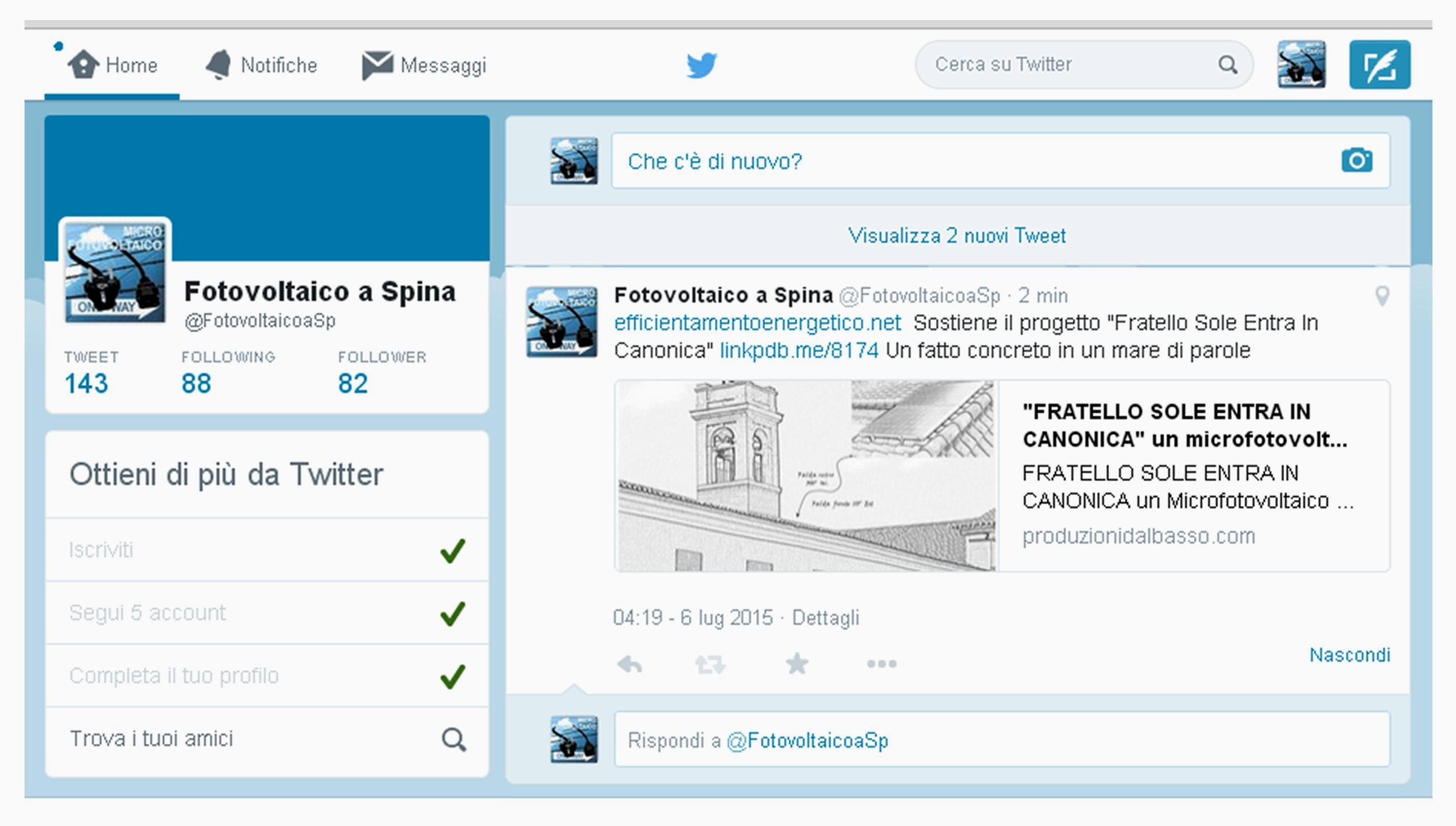Click the Ottieni di più da Twitter heading
The width and height of the screenshot is (1456, 826).
(226, 474)
